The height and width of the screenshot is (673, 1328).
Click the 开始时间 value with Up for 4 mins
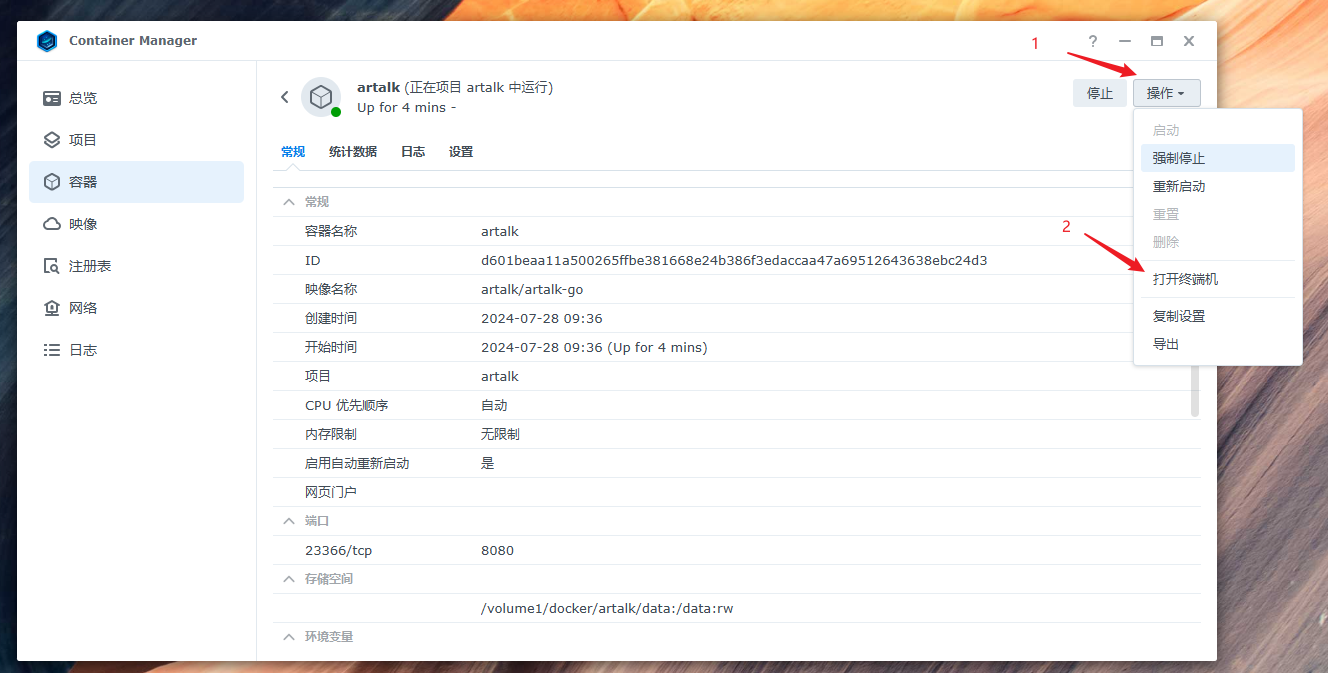click(x=594, y=347)
